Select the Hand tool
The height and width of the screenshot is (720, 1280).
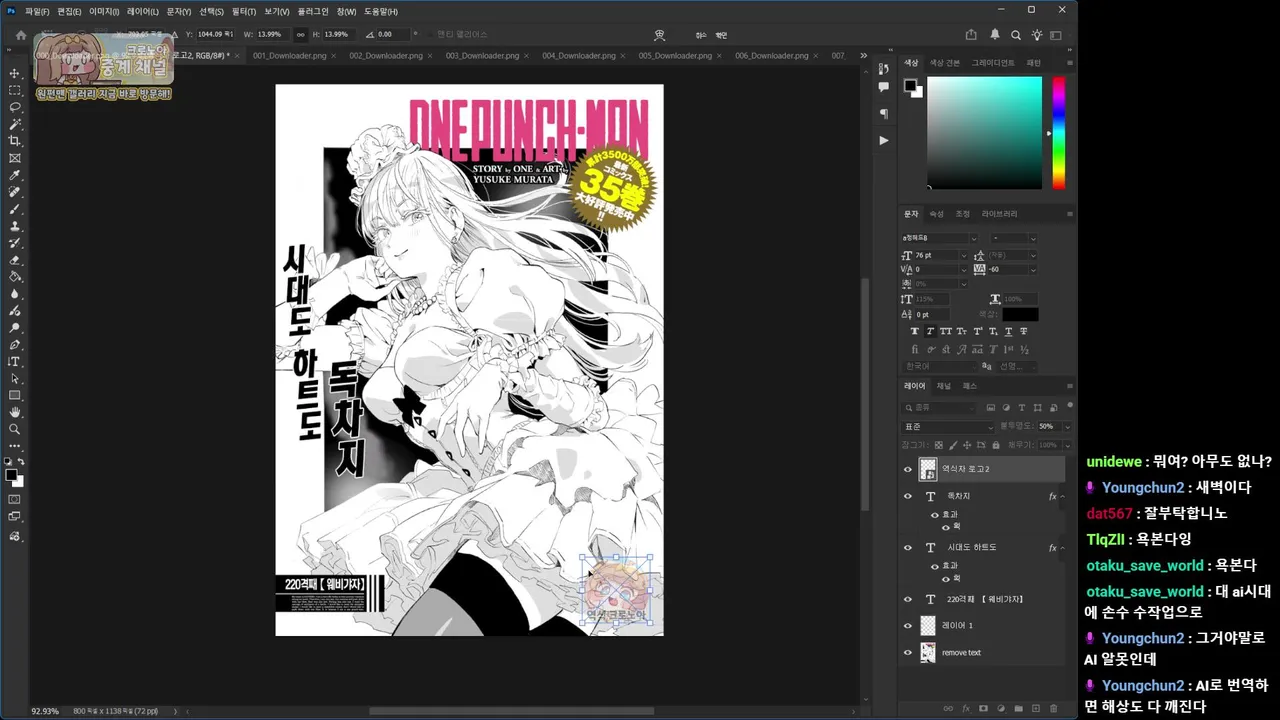pos(14,412)
